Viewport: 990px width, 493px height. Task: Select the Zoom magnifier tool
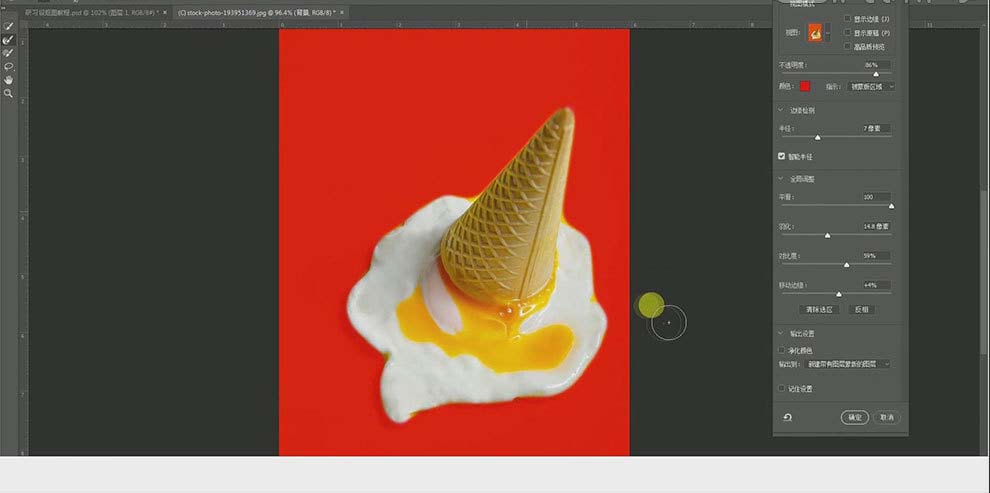[x=9, y=93]
